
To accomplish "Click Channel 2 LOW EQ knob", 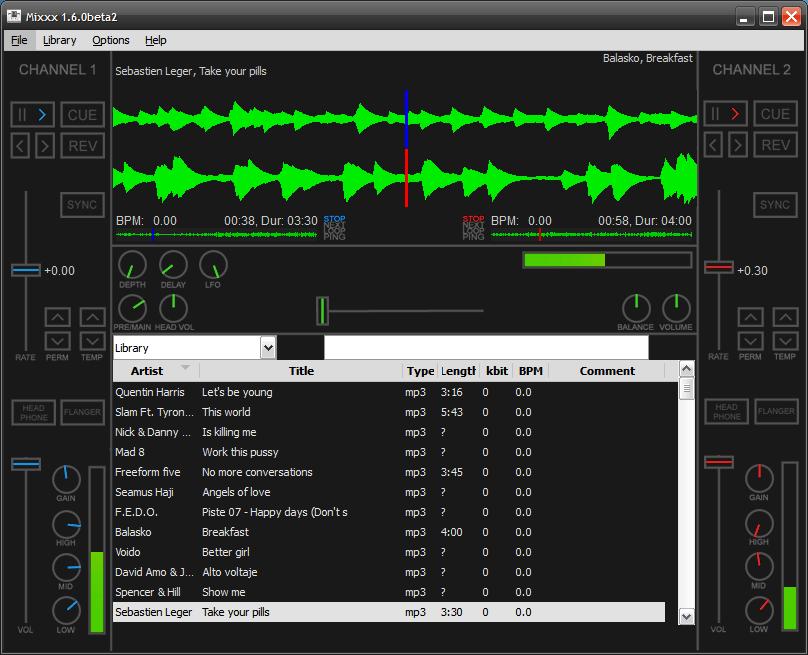I will [x=760, y=610].
